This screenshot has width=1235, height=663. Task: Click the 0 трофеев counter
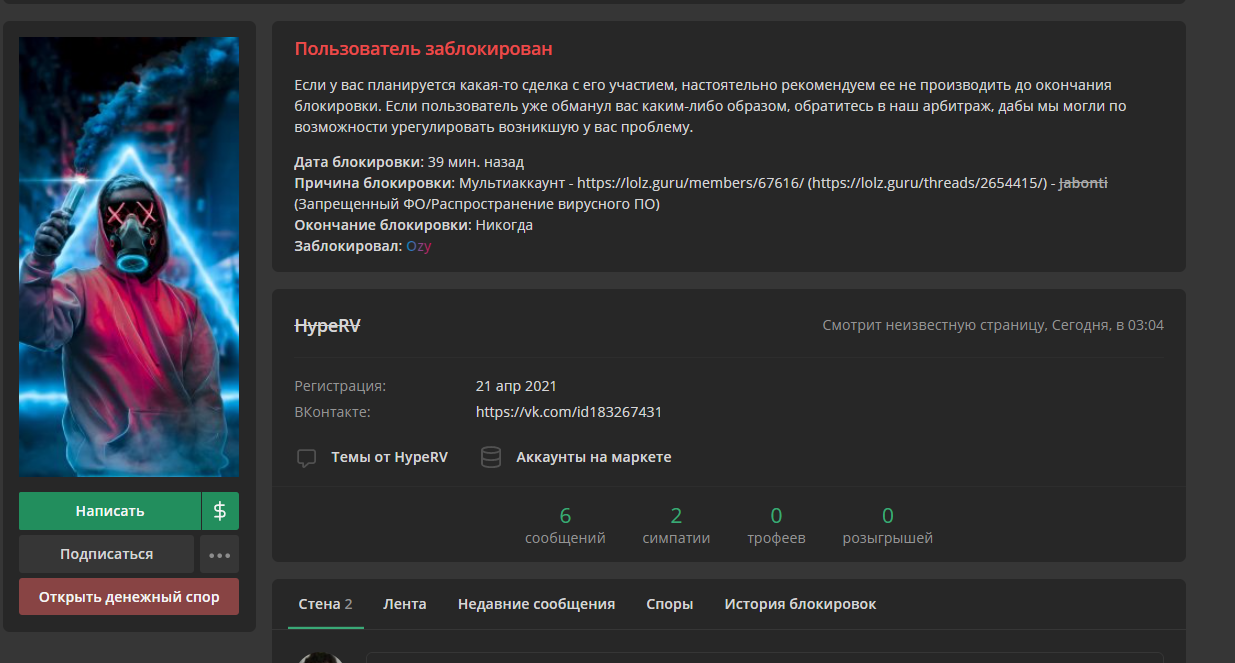click(x=776, y=526)
